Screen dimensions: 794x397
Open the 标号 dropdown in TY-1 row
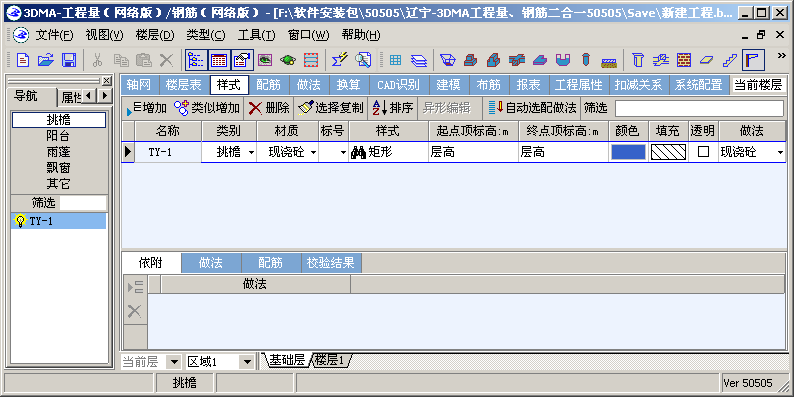[343, 152]
